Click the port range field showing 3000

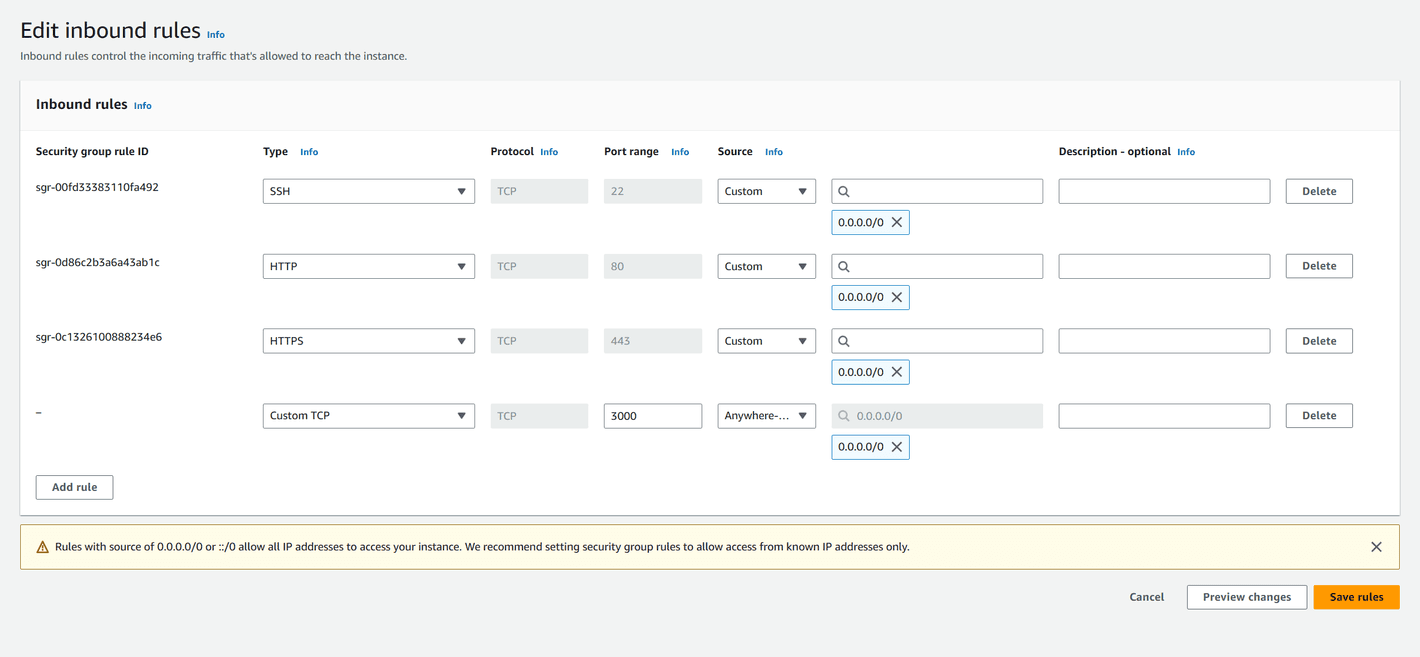652,416
